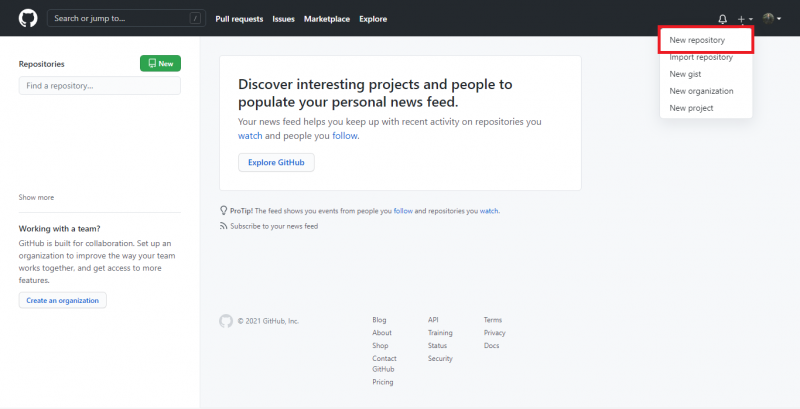The width and height of the screenshot is (800, 409).
Task: Select New project menu option
Action: [691, 108]
